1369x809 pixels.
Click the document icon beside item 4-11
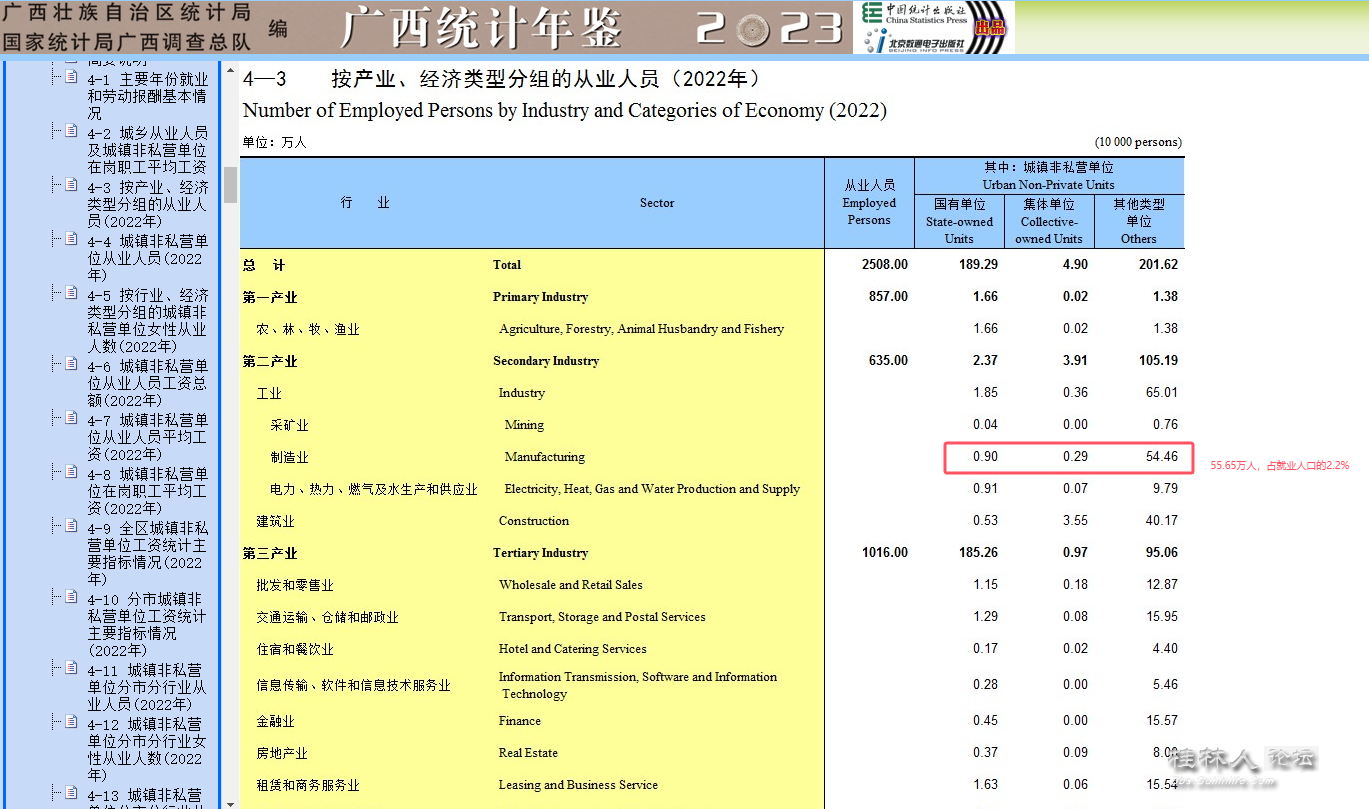click(x=71, y=668)
